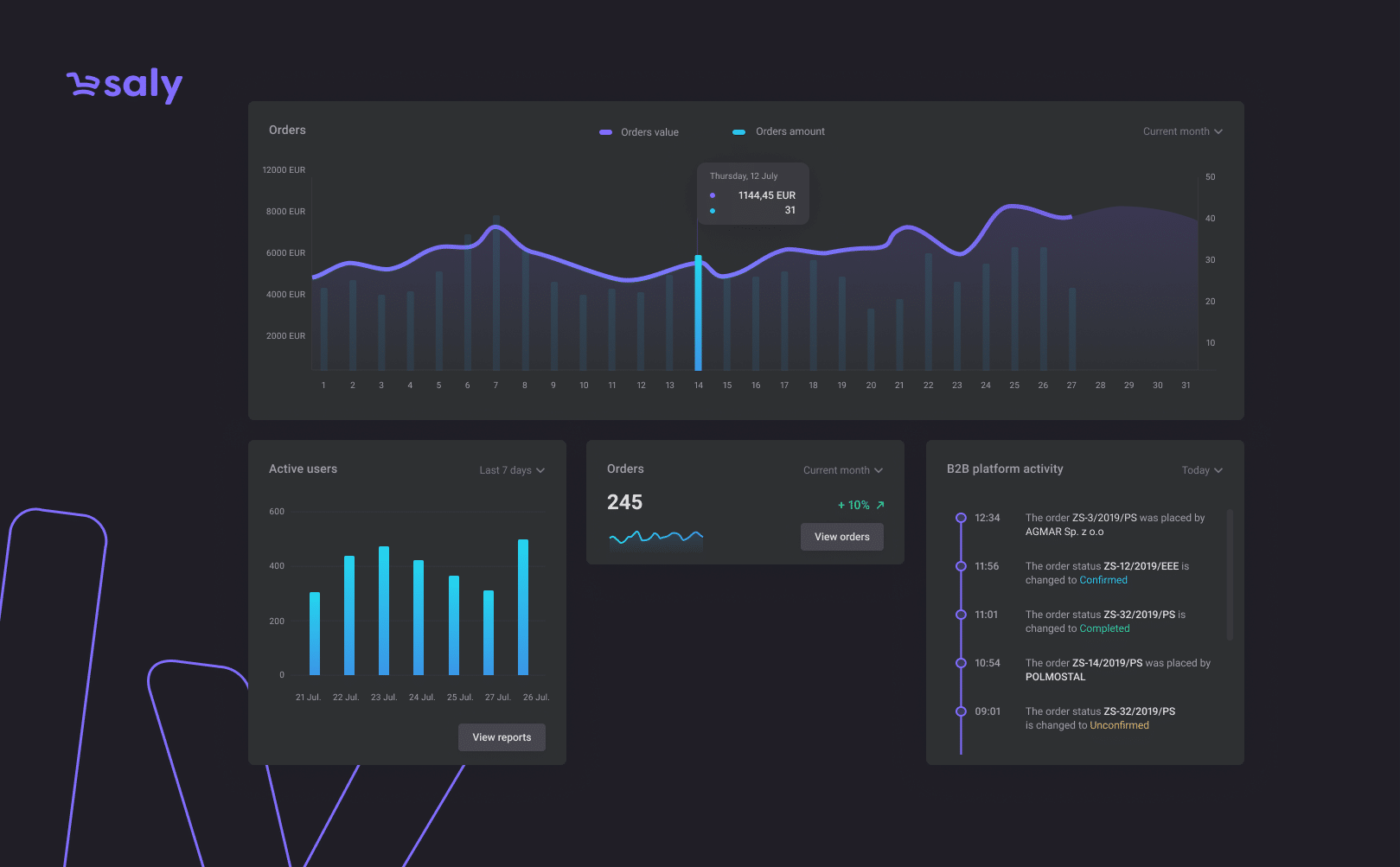
Task: Open the Unconfirmed status link
Action: click(1119, 725)
